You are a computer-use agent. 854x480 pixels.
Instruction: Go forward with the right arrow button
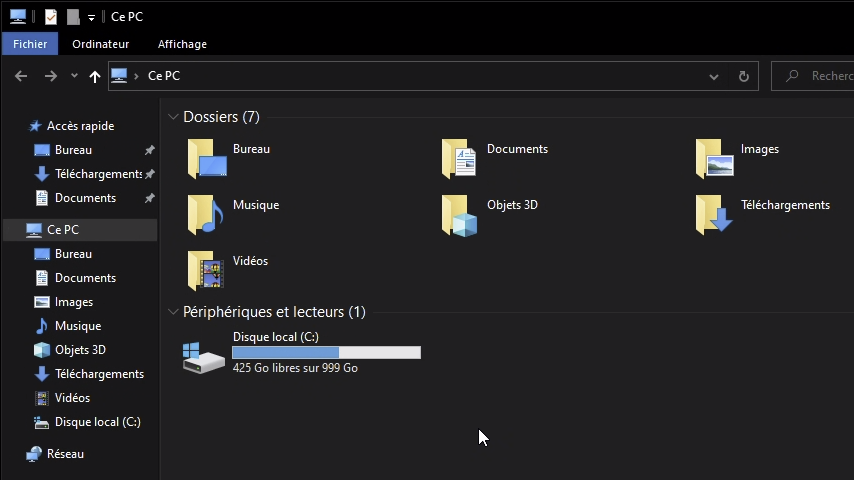51,76
